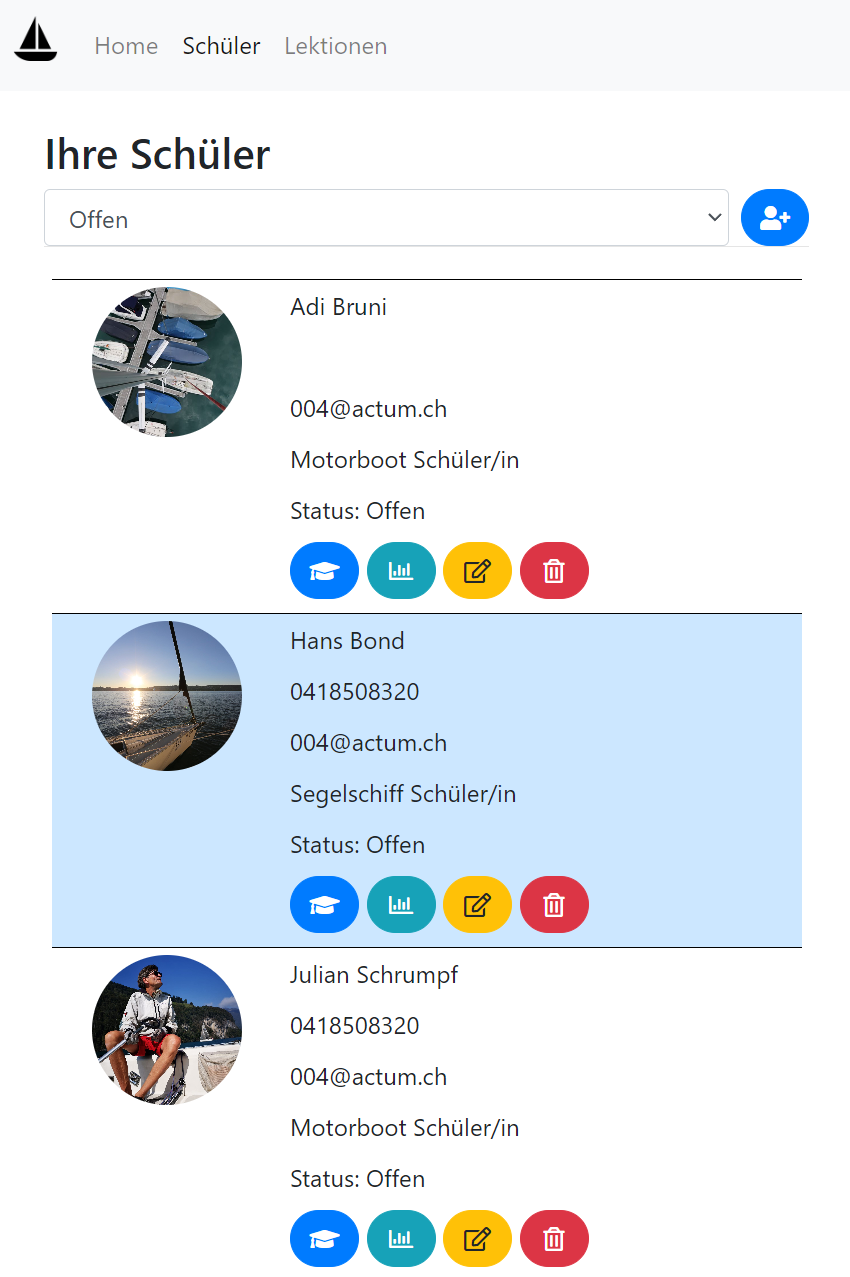The image size is (850, 1277).
Task: Select the Schüler nav item
Action: point(221,46)
